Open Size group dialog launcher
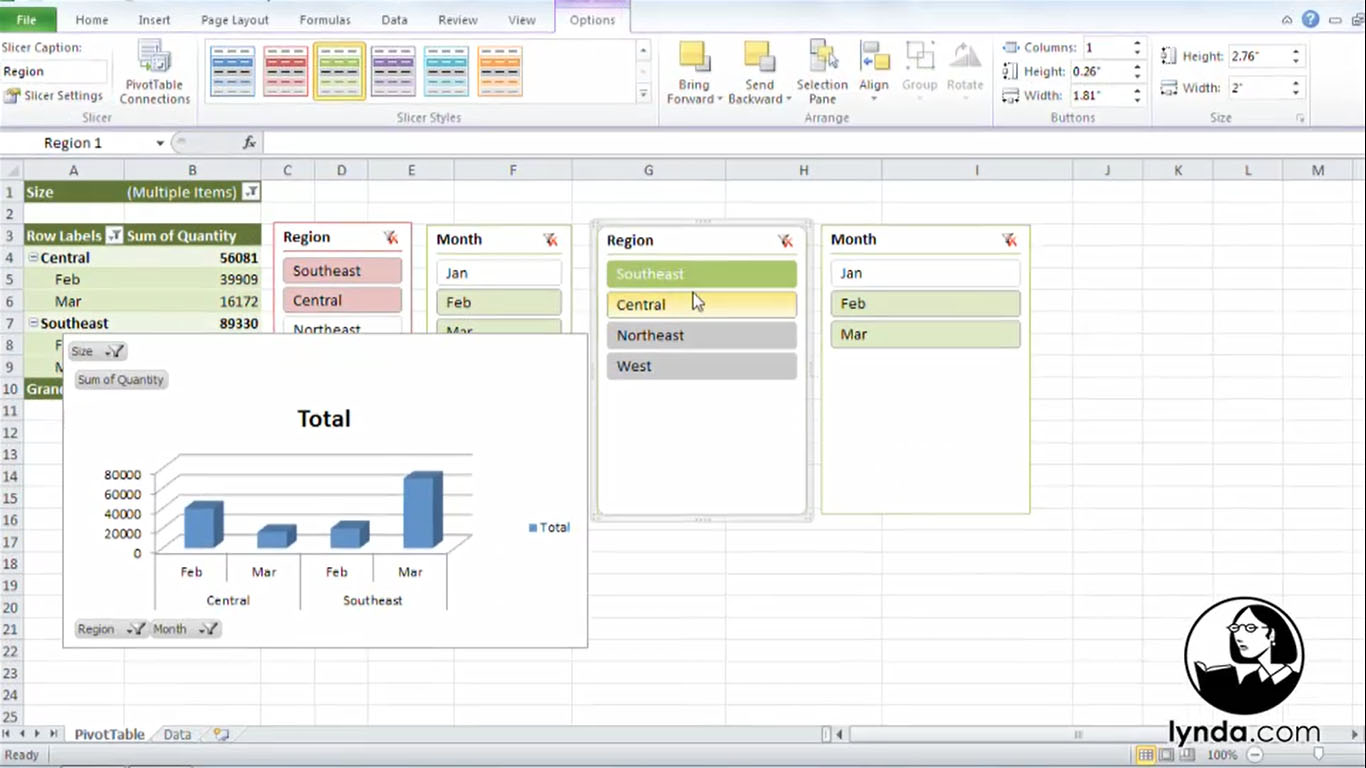Screen dimensions: 1366x768 [x=1301, y=119]
